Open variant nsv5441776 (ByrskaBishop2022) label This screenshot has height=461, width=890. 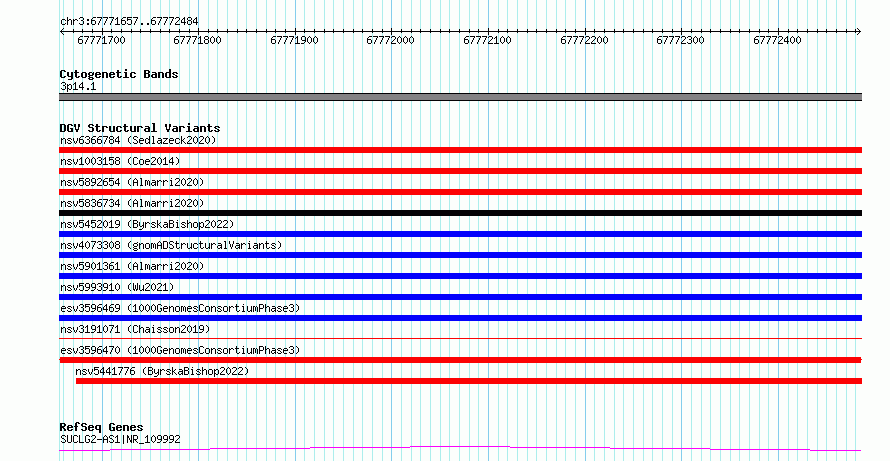pos(162,371)
